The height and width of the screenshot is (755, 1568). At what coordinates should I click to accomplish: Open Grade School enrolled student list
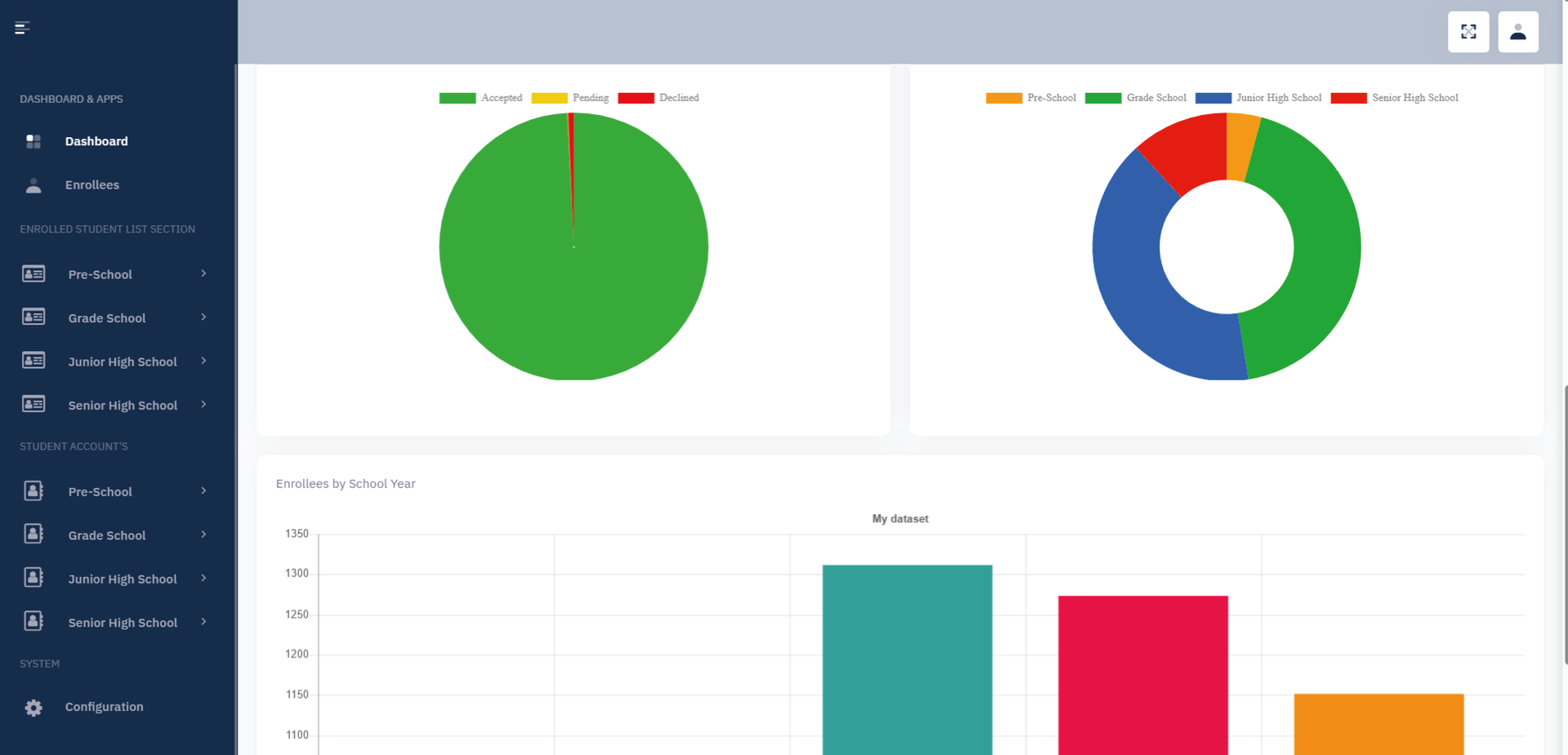pos(107,318)
